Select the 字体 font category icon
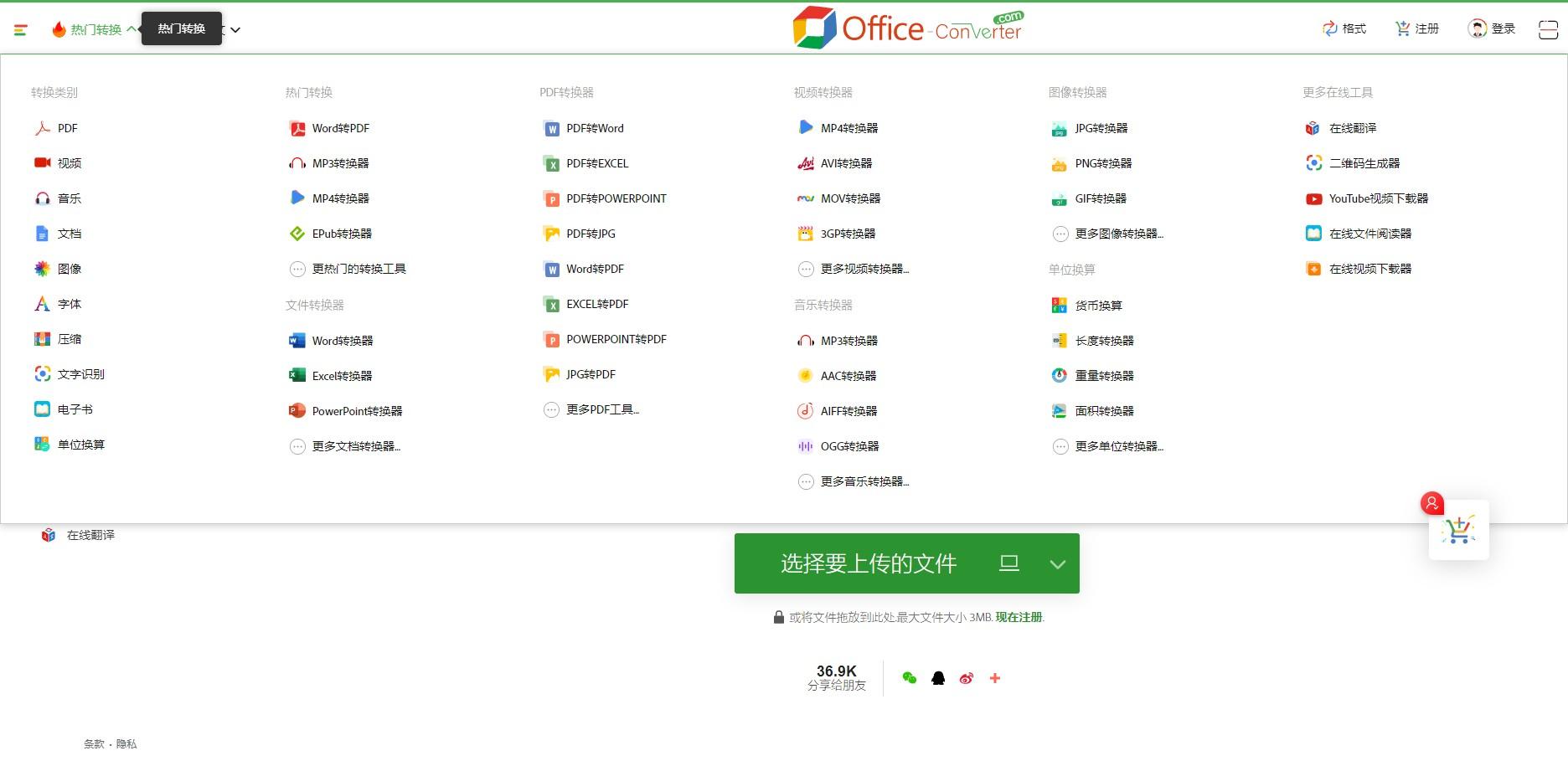The height and width of the screenshot is (761, 1568). (x=43, y=304)
